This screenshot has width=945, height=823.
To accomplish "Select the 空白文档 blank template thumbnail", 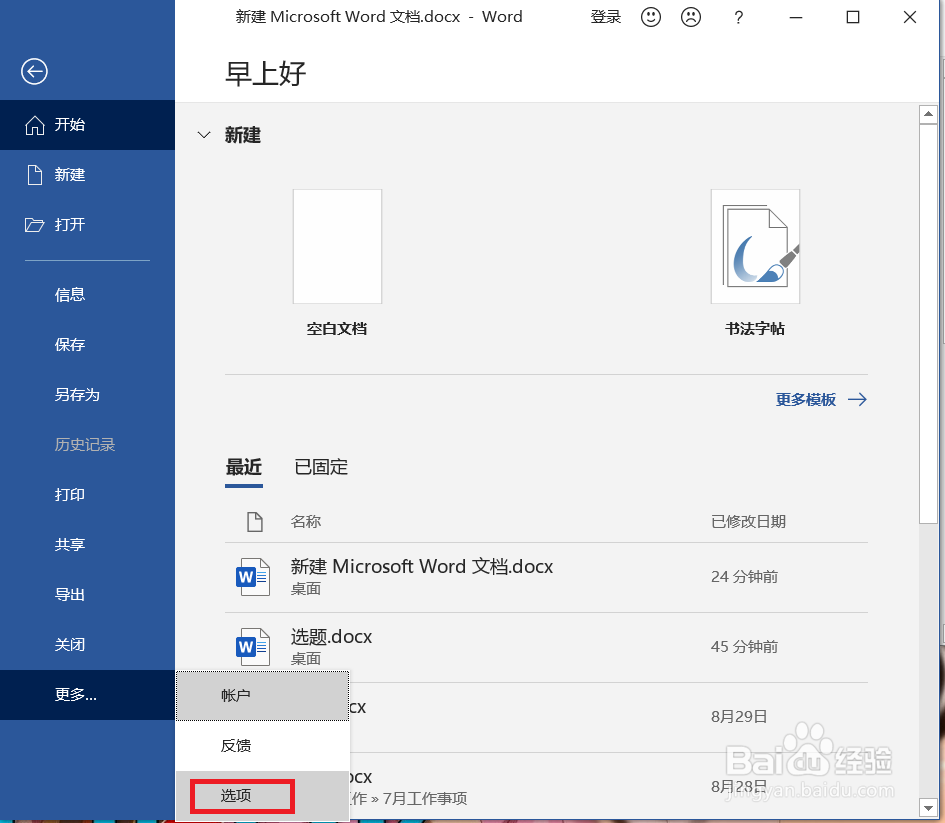I will click(338, 246).
